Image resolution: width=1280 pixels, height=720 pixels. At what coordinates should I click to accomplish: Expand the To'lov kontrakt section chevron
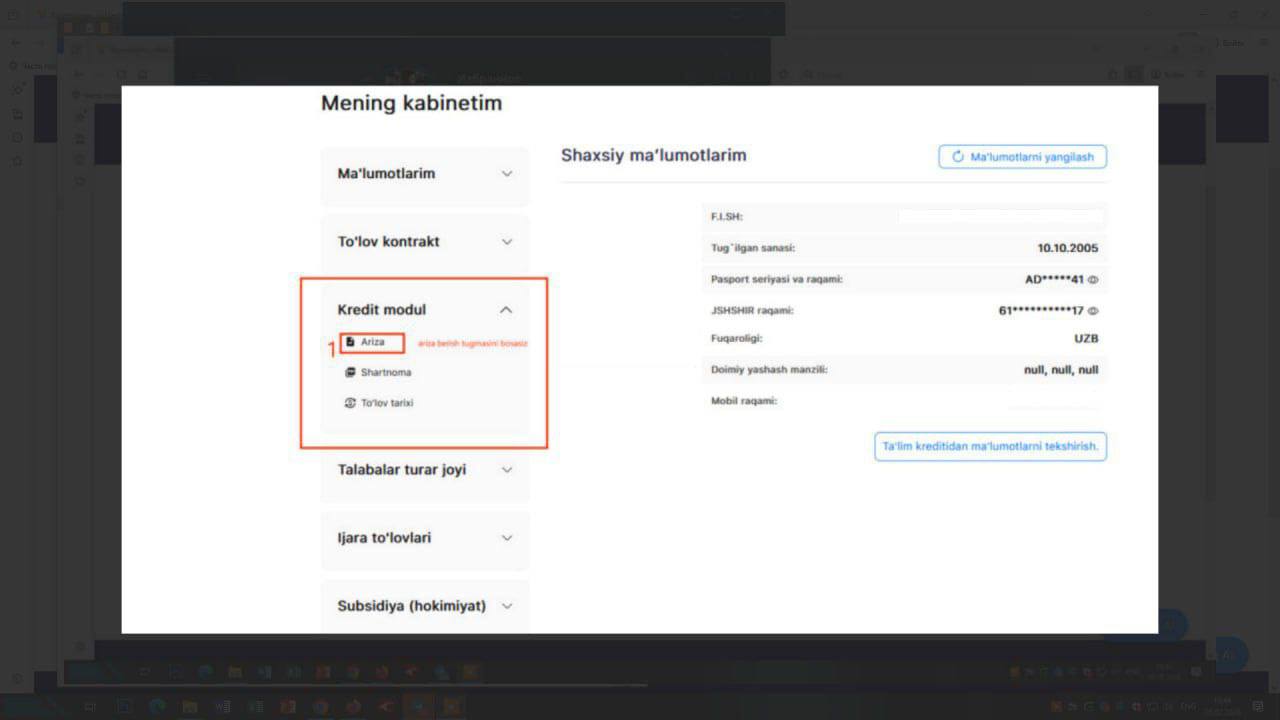pyautogui.click(x=507, y=242)
